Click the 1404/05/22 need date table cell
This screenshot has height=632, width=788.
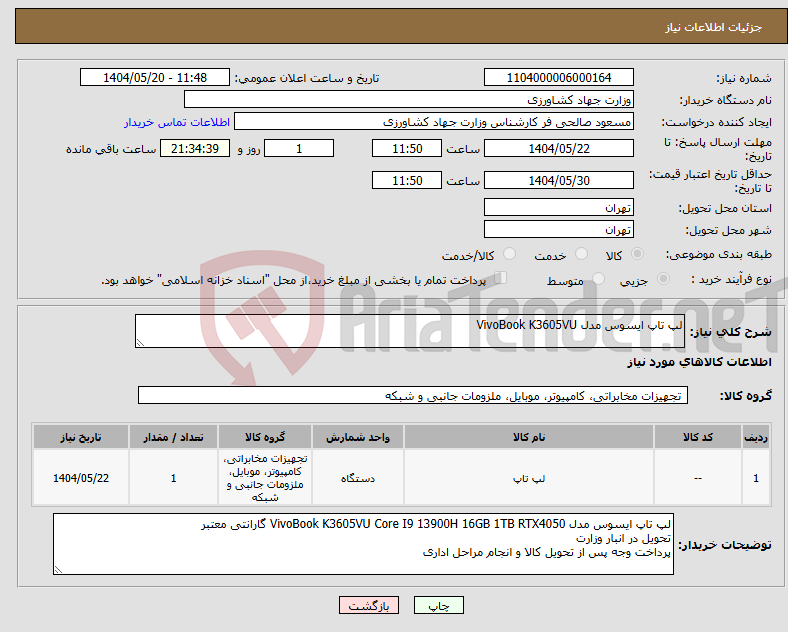tap(81, 478)
